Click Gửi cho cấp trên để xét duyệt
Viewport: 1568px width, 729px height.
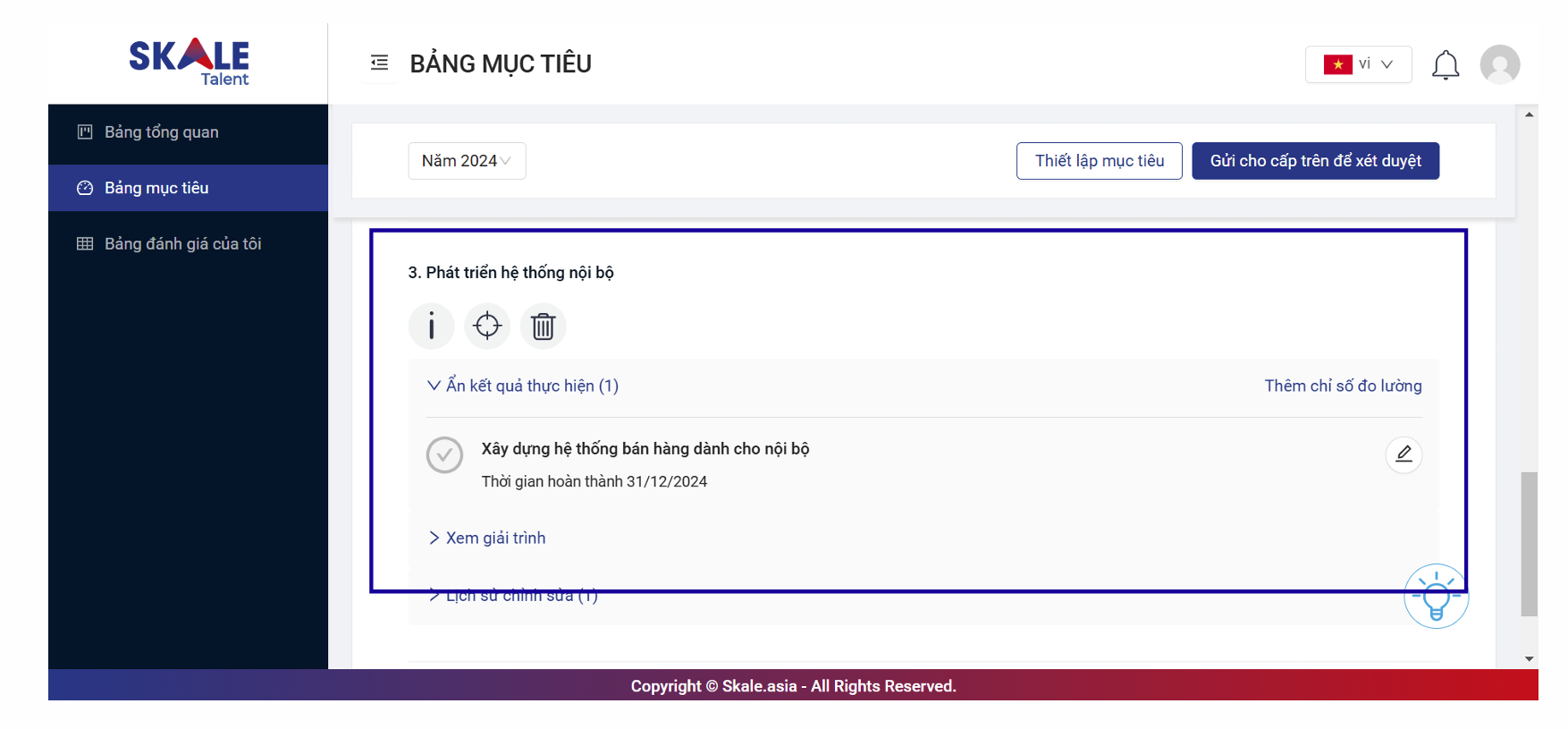point(1315,161)
